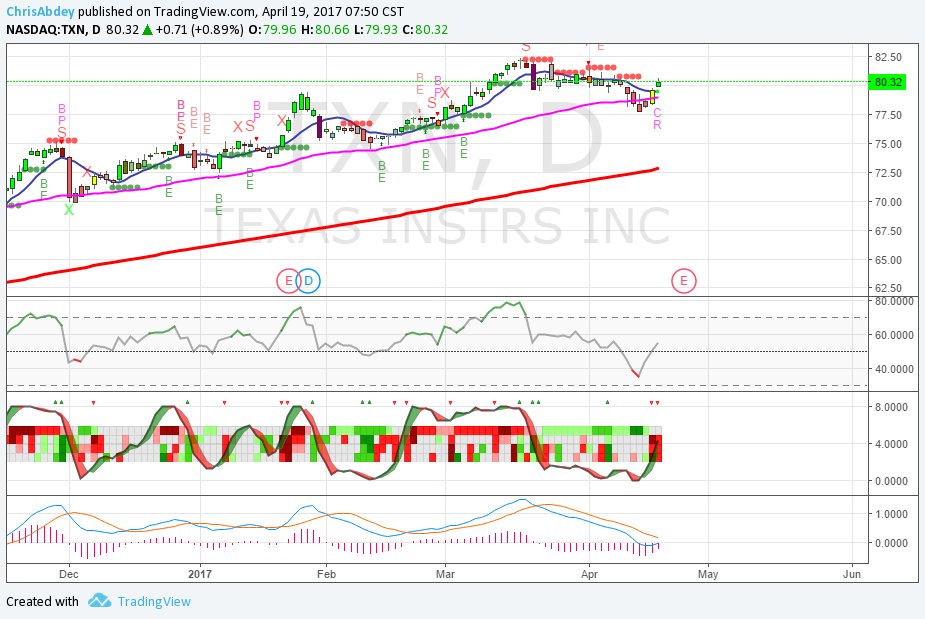Open the ChrisAbdey author link
The image size is (925, 619).
tap(40, 12)
